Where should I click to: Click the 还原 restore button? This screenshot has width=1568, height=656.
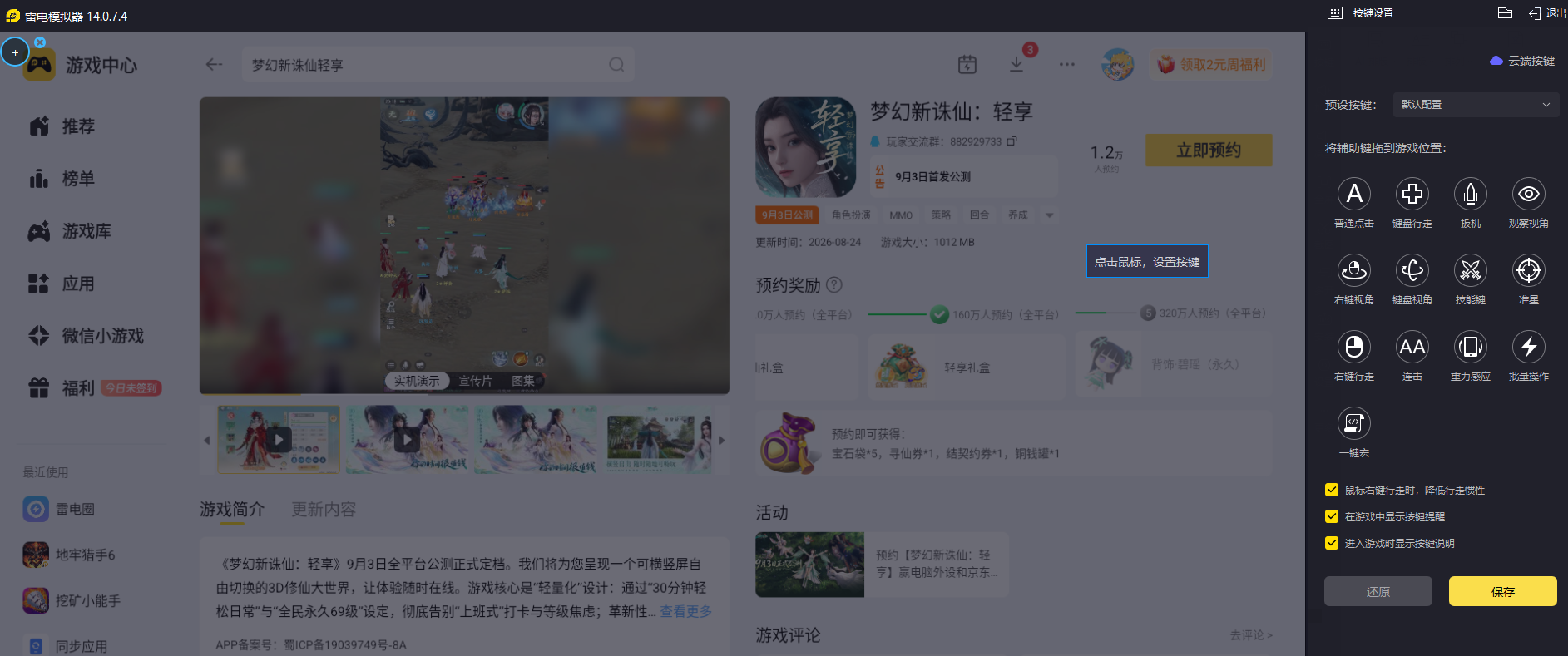click(x=1378, y=591)
